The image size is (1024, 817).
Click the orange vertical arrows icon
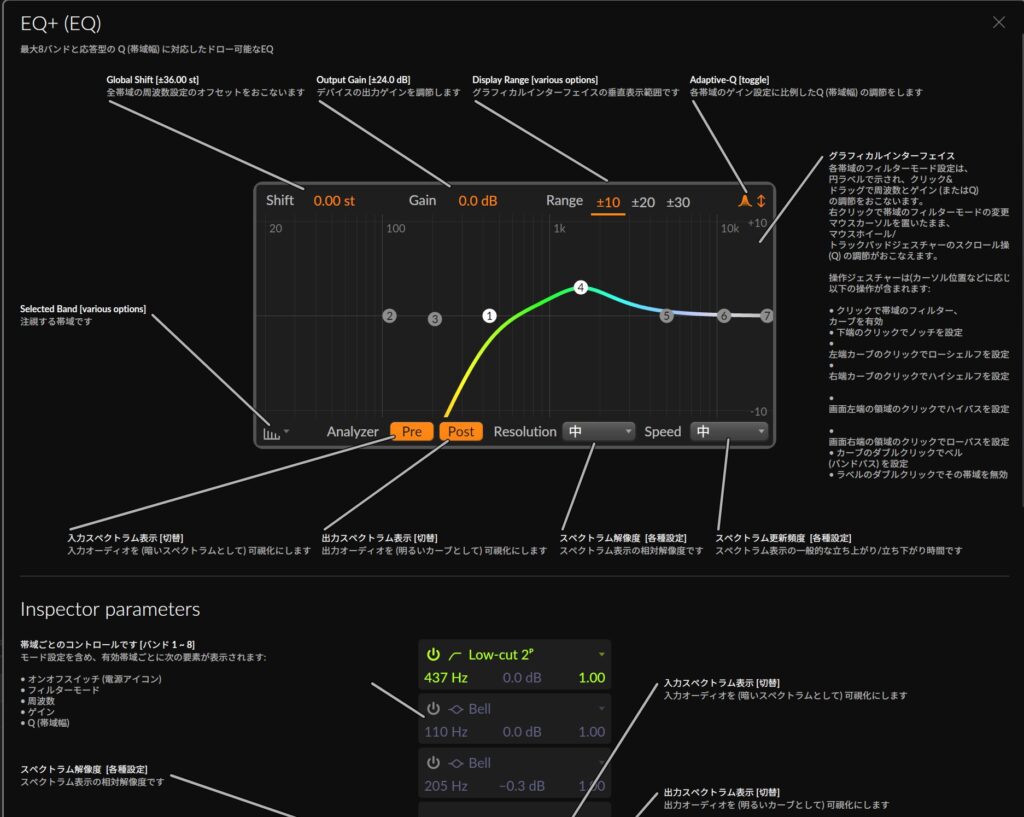pyautogui.click(x=761, y=201)
